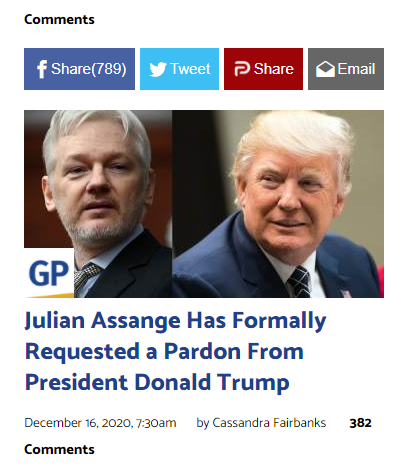
Task: Share the article via Facebook Share(789) label
Action: [x=89, y=69]
